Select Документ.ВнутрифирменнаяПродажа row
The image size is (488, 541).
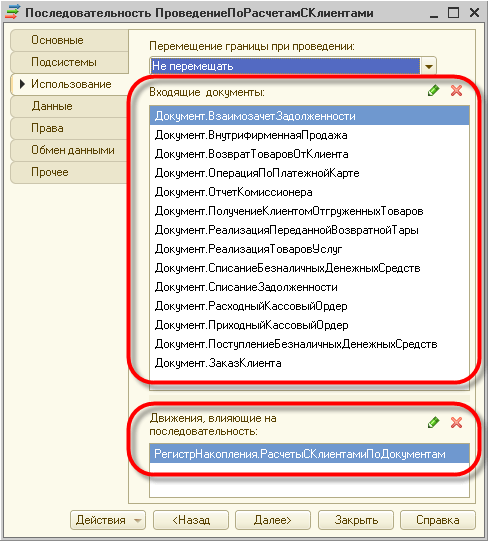point(309,135)
